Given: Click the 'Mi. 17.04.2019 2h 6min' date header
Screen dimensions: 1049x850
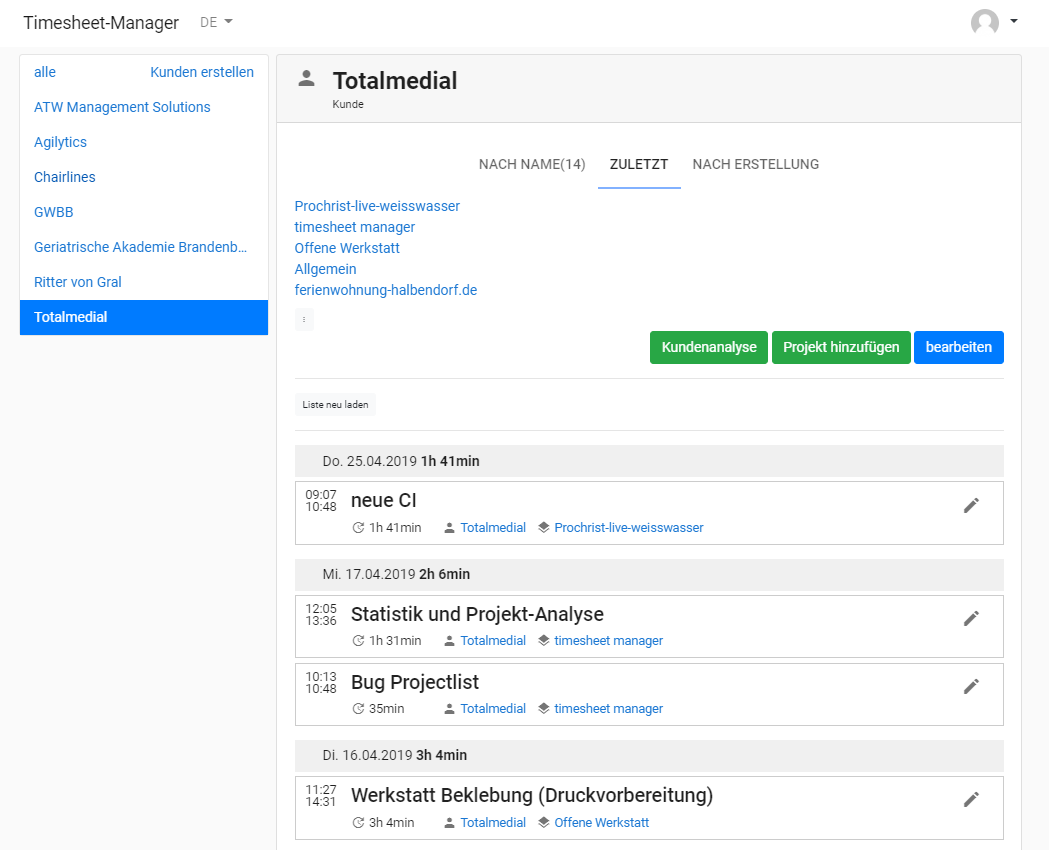Looking at the screenshot, I should (x=649, y=574).
